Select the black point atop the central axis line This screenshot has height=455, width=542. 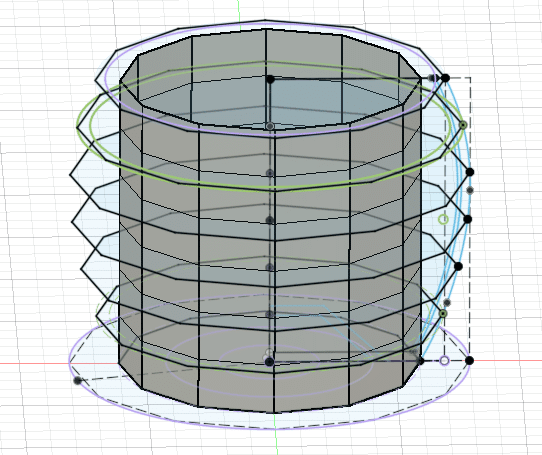point(270,80)
